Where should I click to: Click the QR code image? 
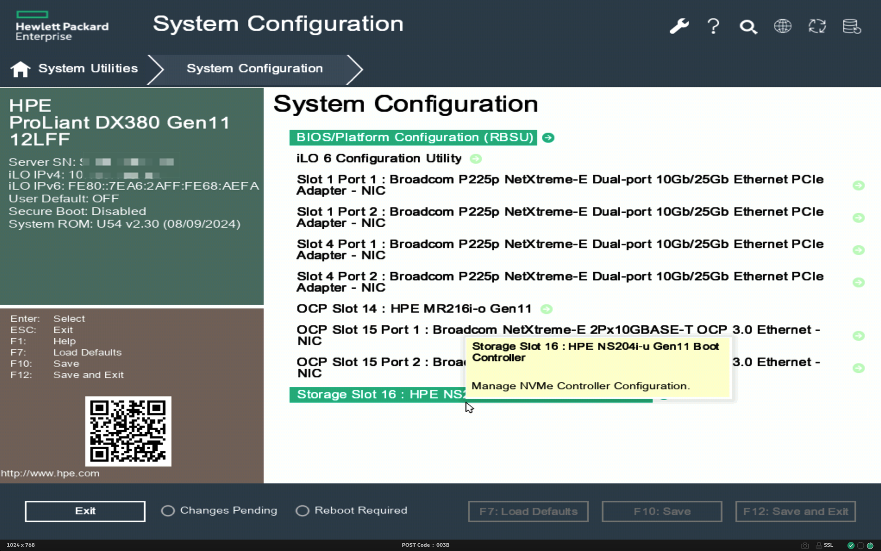point(128,431)
